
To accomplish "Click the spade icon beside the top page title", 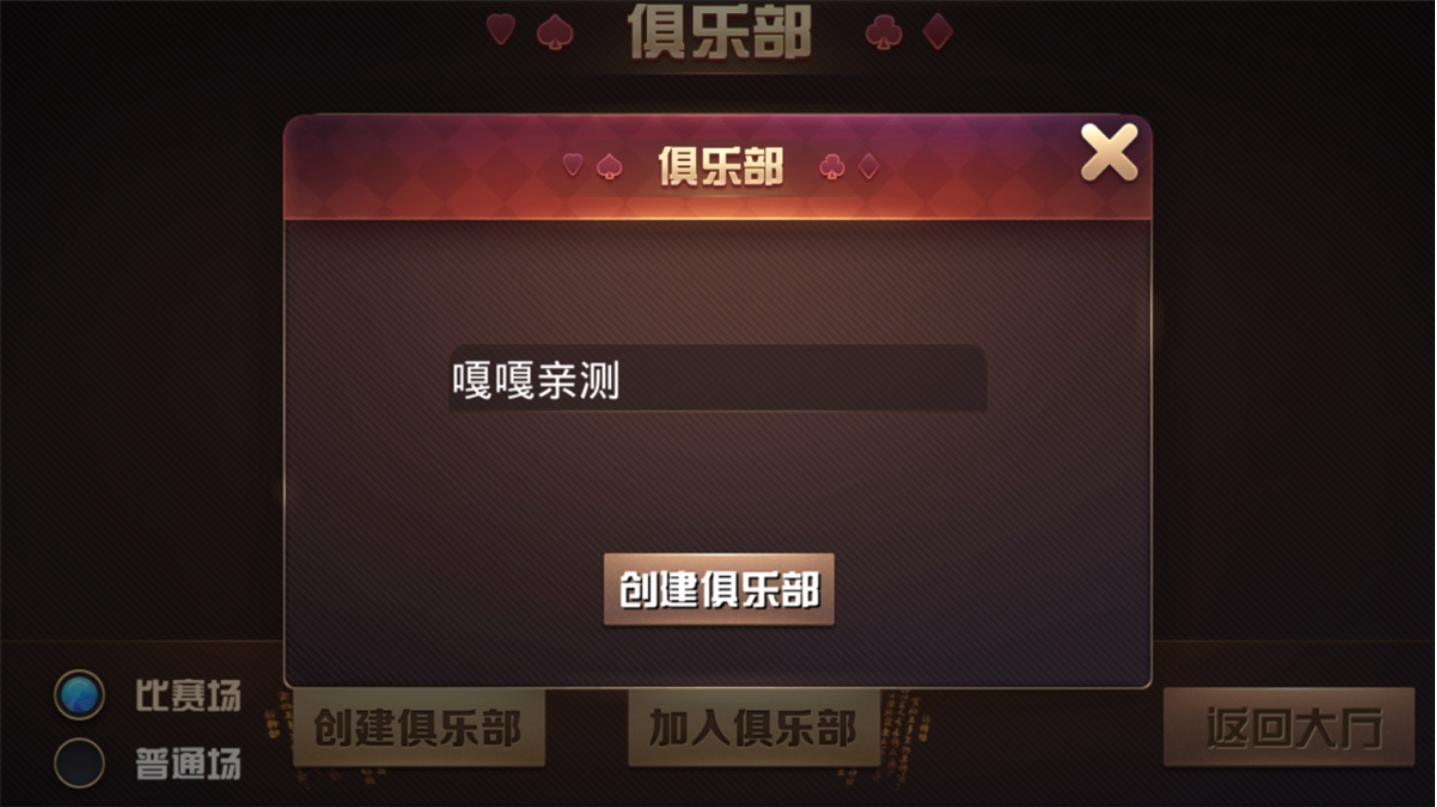I will [555, 32].
